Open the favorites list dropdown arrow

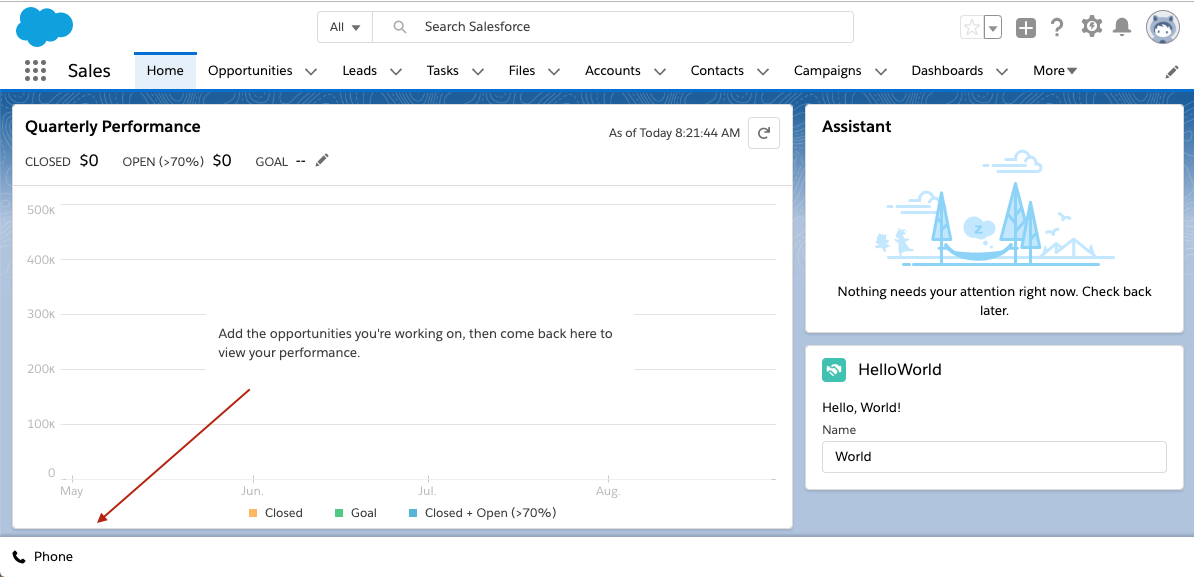[x=992, y=28]
